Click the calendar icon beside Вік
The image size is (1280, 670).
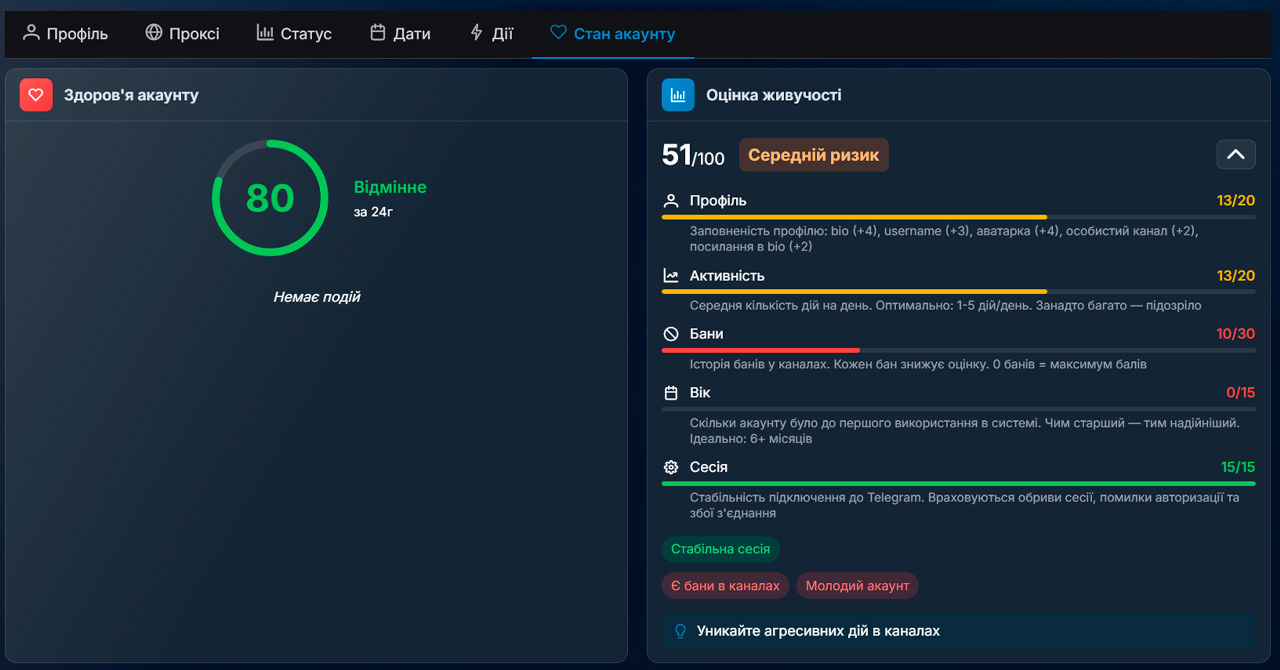pyautogui.click(x=671, y=393)
